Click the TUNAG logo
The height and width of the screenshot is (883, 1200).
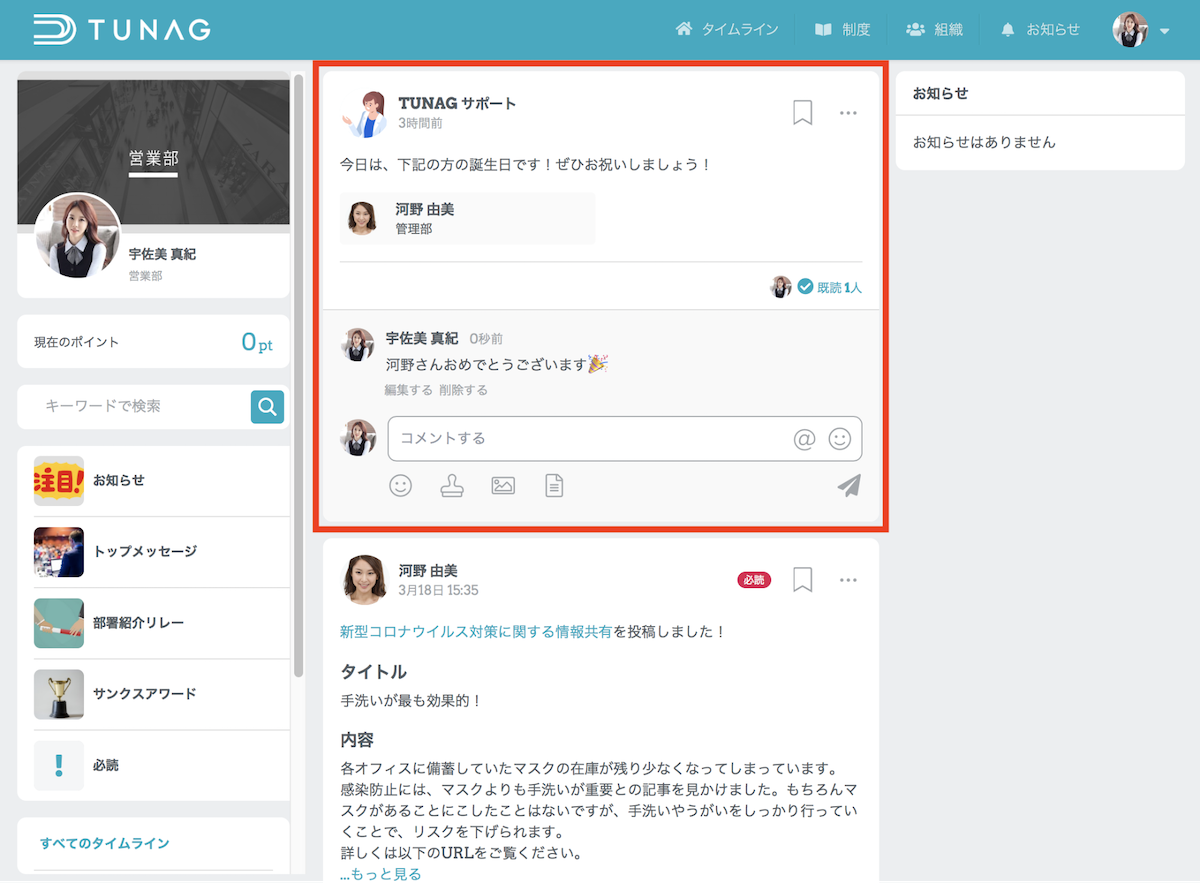[122, 29]
